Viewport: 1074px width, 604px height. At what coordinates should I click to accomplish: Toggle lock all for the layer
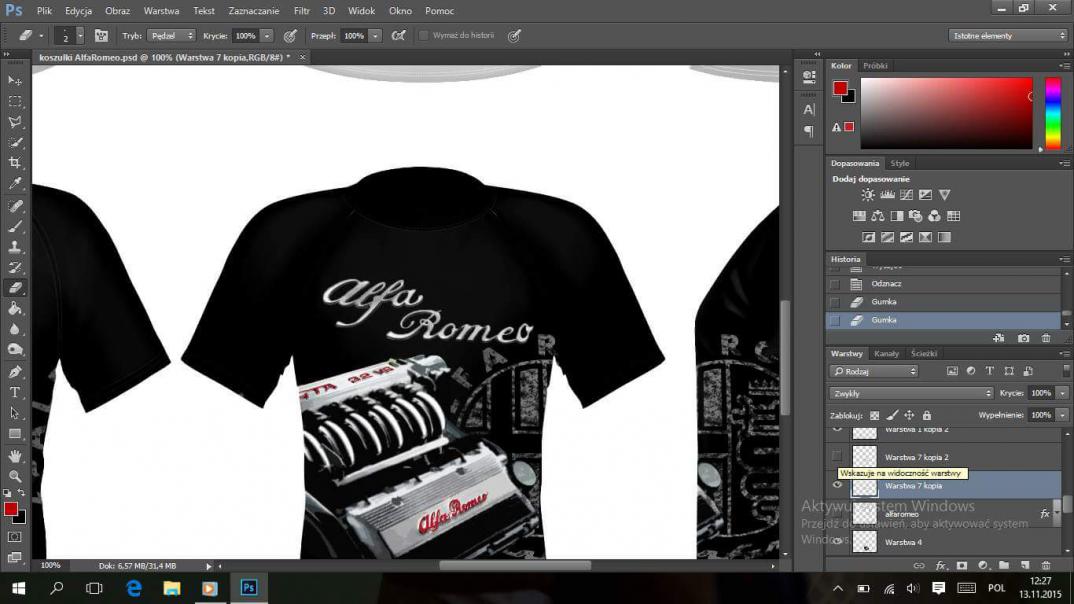[x=927, y=416]
